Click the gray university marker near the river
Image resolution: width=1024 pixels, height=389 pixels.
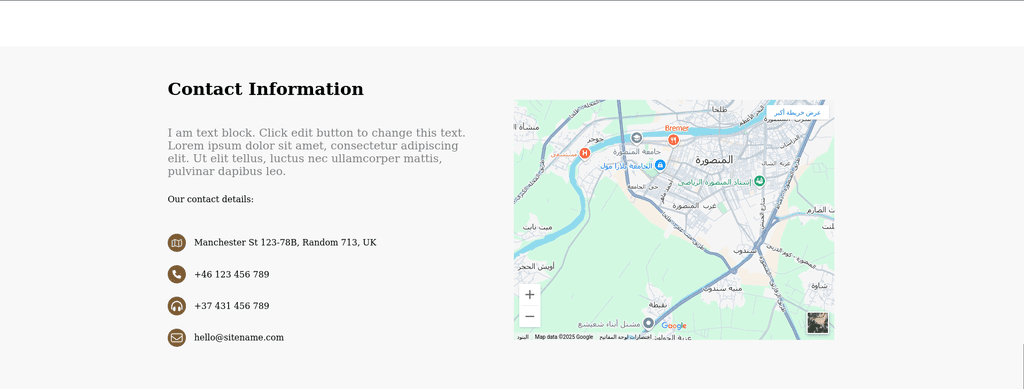coord(637,138)
